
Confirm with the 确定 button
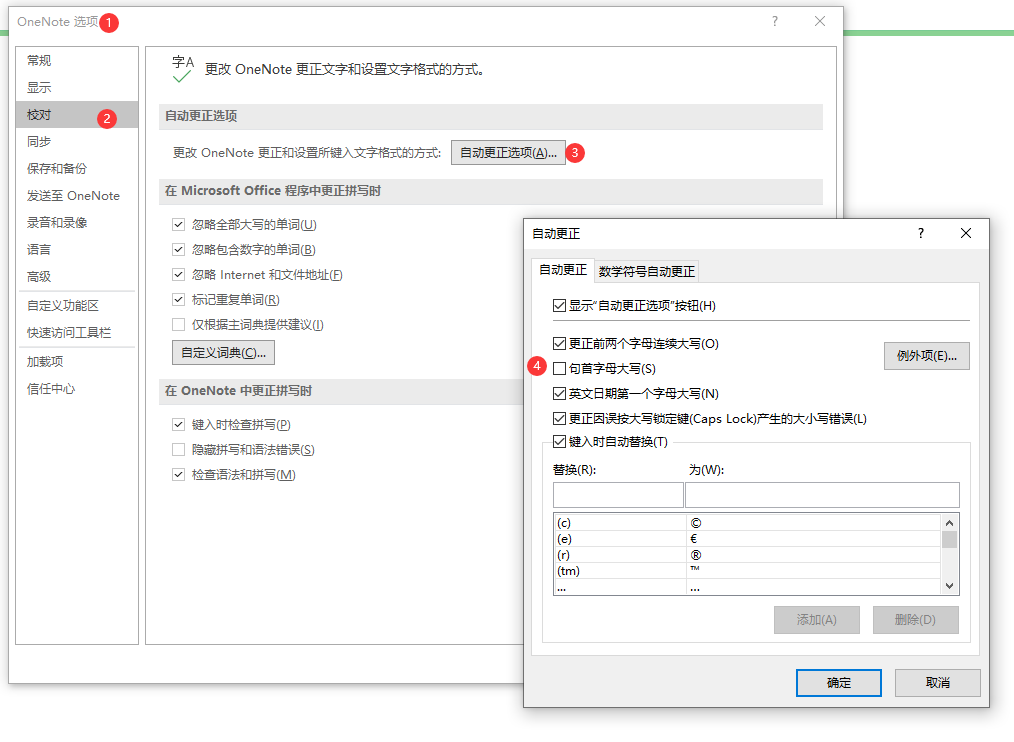pyautogui.click(x=839, y=683)
